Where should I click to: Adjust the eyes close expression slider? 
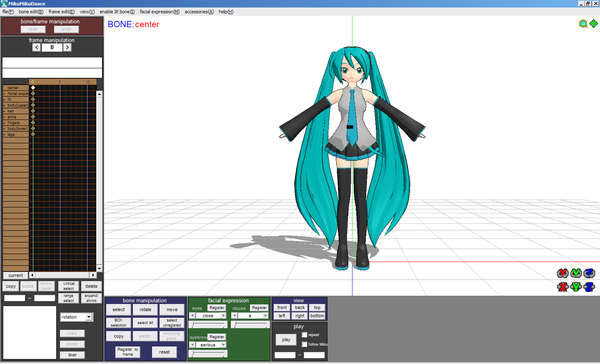click(x=208, y=325)
